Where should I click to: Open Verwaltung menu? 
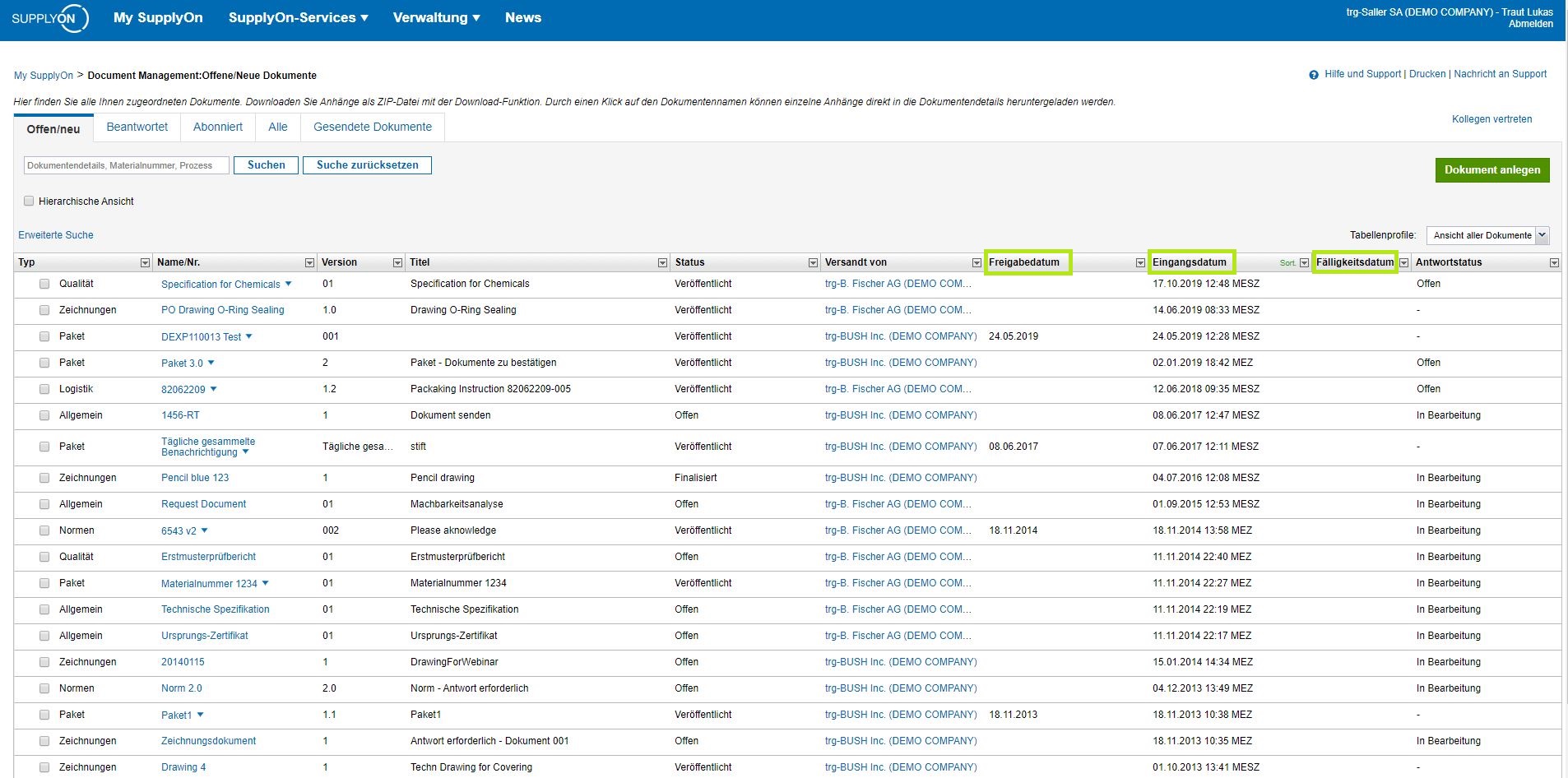pos(436,18)
